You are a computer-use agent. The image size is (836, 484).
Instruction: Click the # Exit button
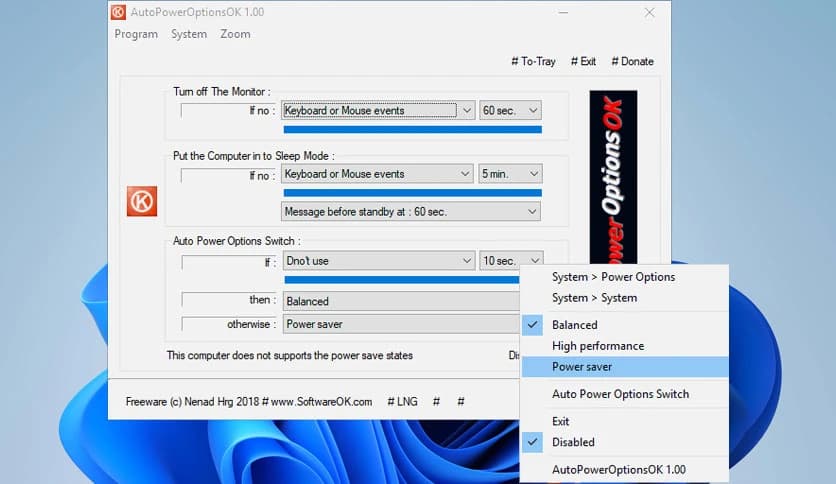point(583,61)
